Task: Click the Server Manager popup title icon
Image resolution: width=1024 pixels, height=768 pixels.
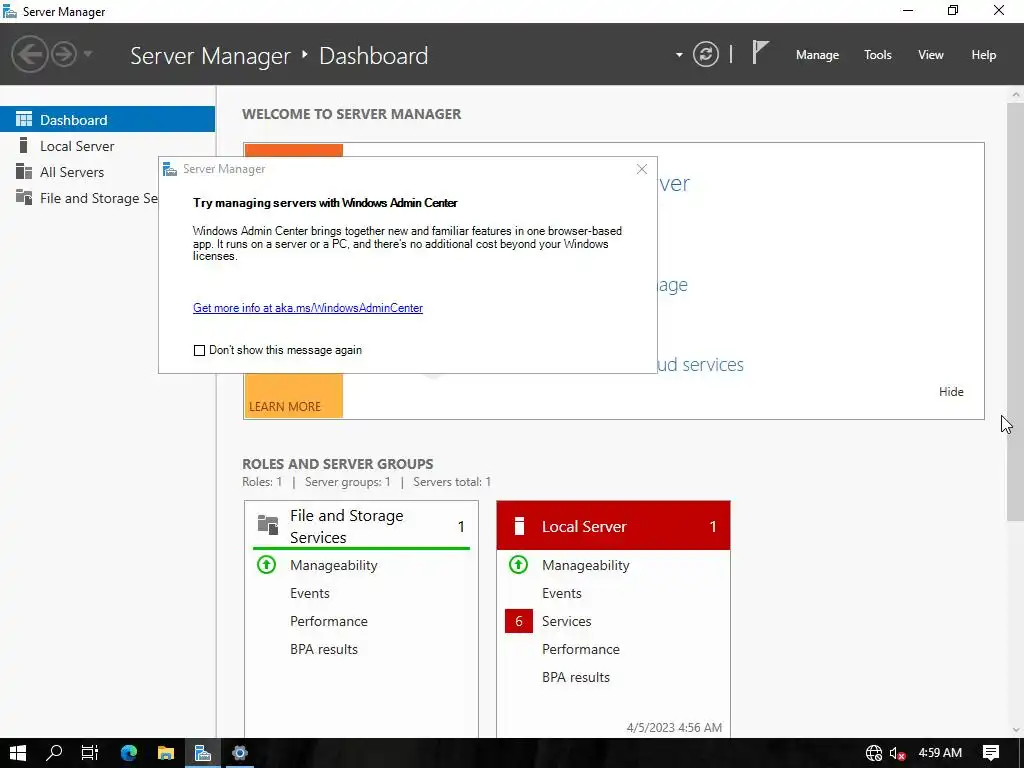Action: click(x=170, y=169)
